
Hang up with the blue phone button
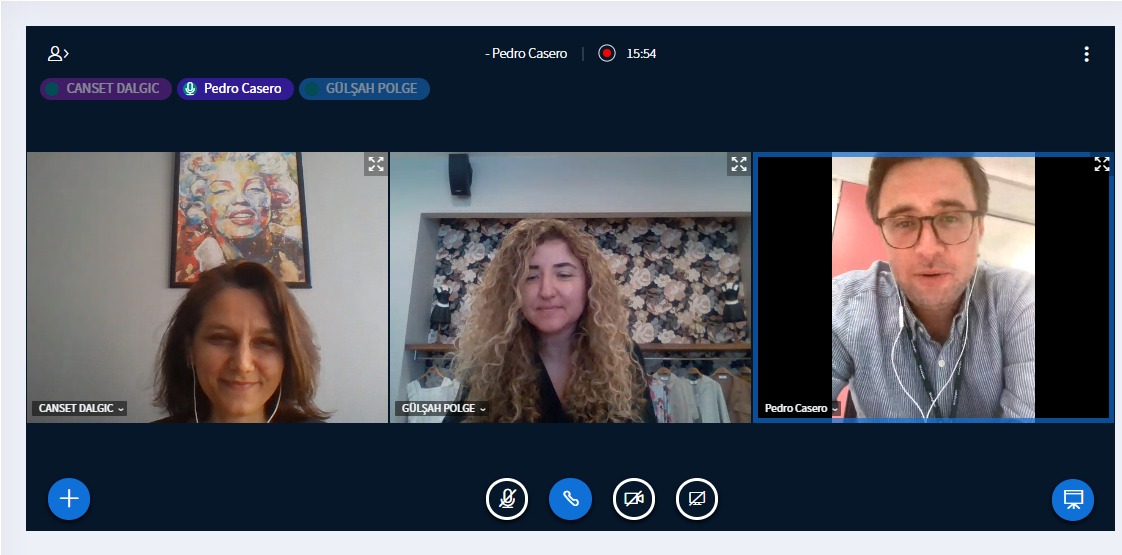tap(570, 498)
